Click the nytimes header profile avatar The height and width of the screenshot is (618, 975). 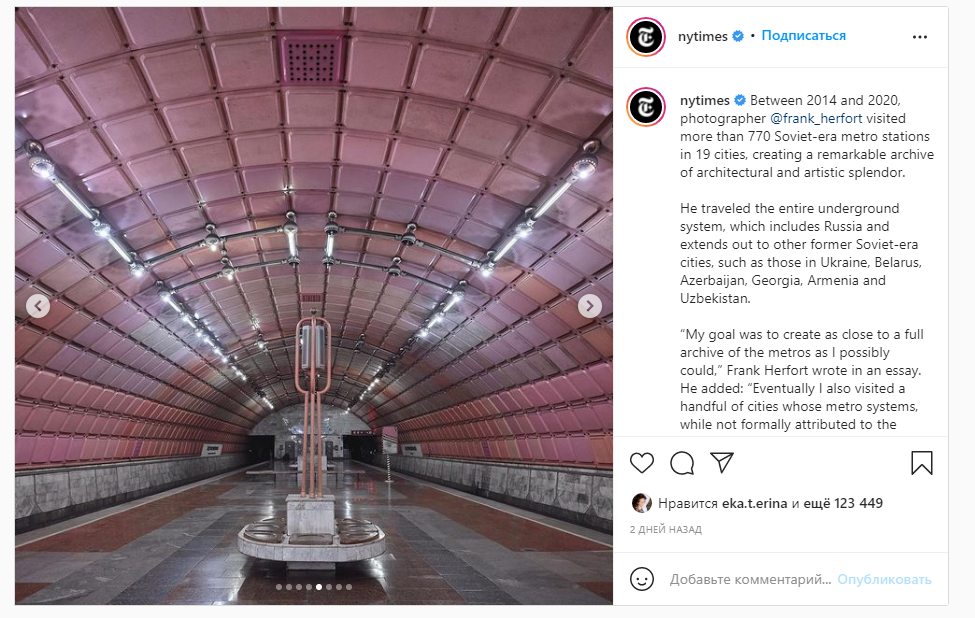click(646, 37)
